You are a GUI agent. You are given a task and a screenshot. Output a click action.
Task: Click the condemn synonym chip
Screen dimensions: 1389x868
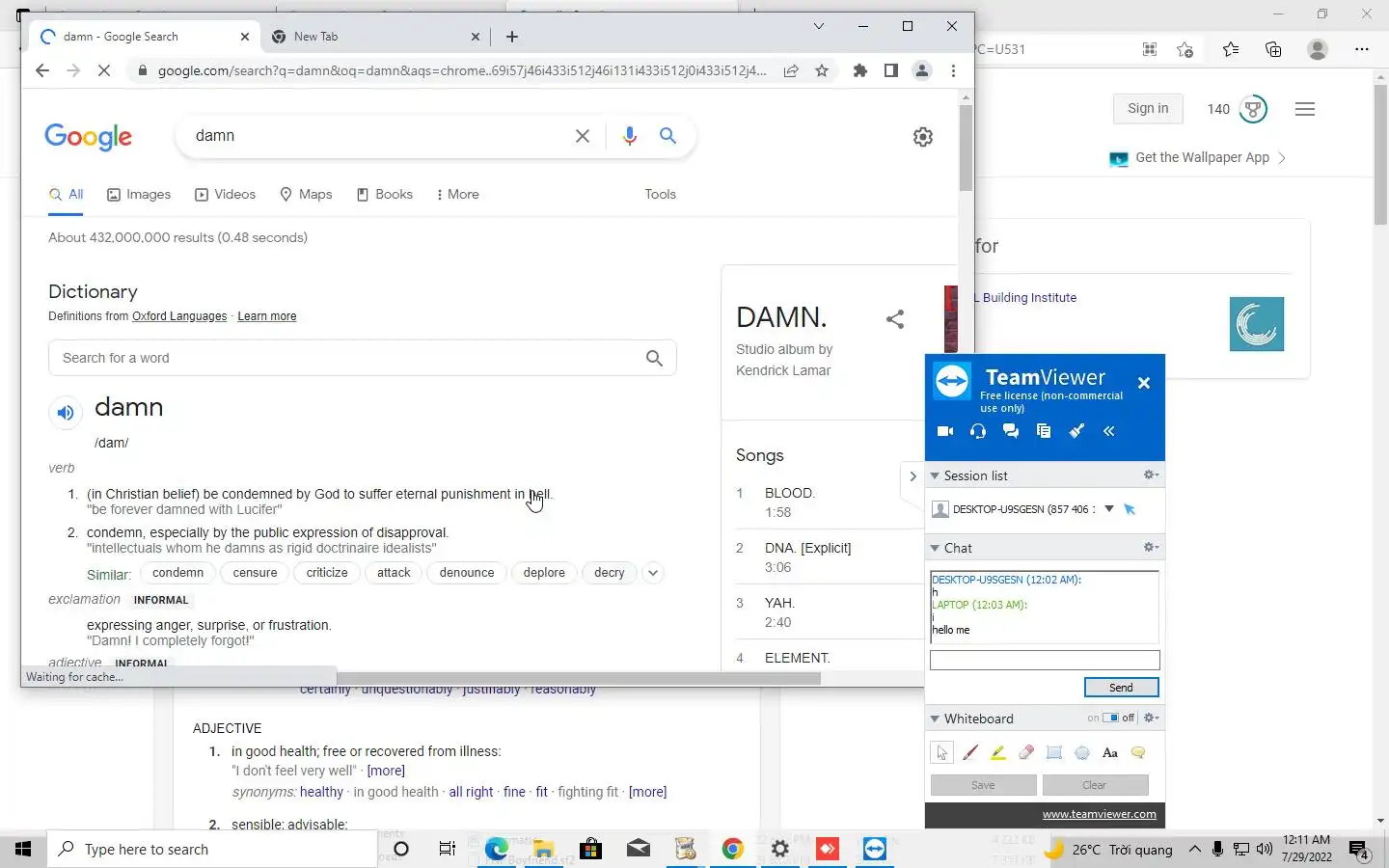pos(177,573)
